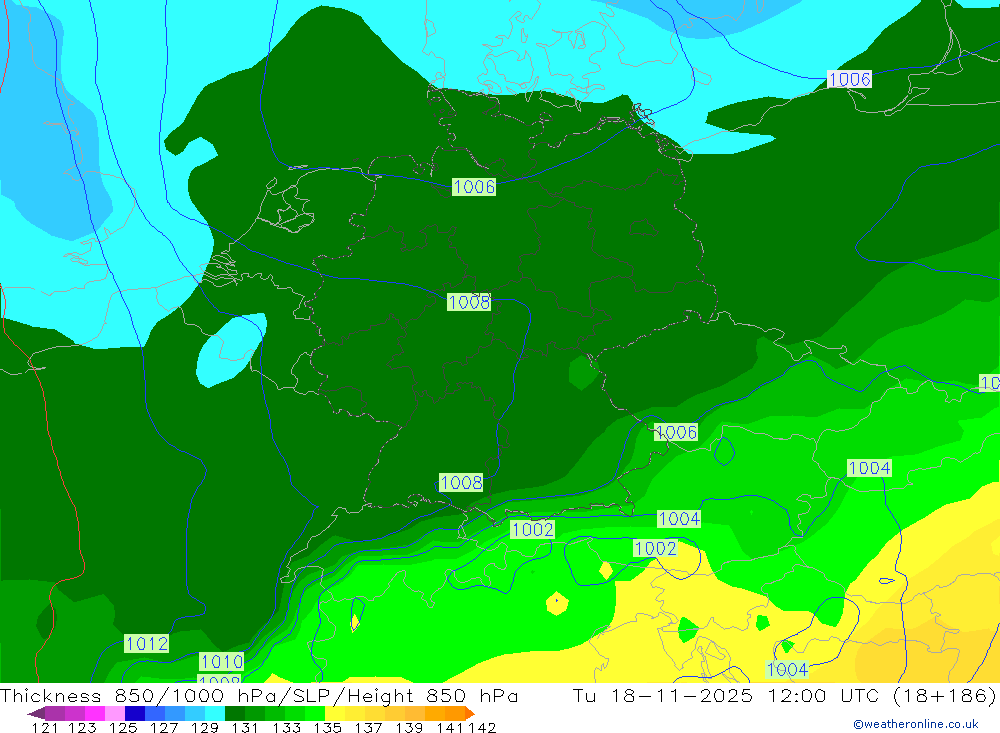Click the orange arrow at legend end
This screenshot has width=1000, height=733.
click(470, 713)
